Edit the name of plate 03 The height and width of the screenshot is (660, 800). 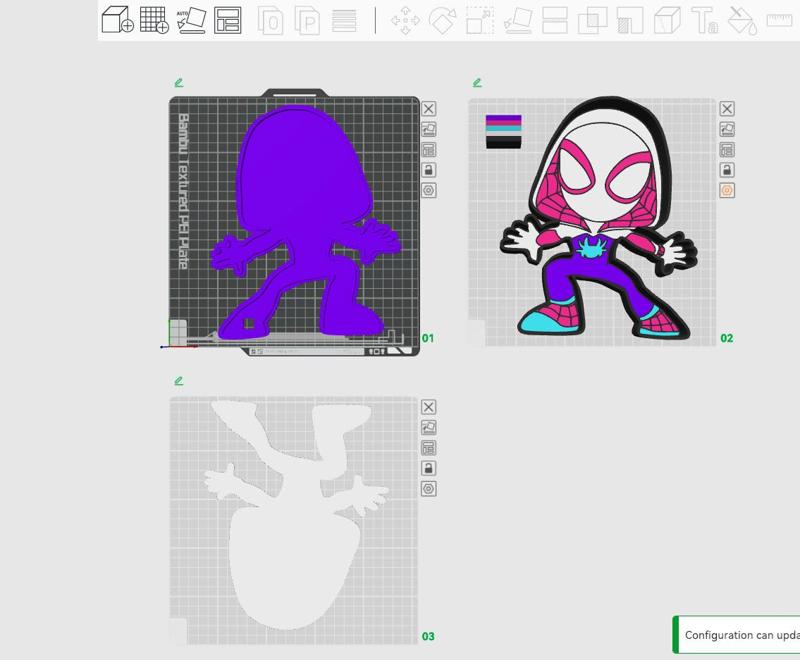pos(179,380)
